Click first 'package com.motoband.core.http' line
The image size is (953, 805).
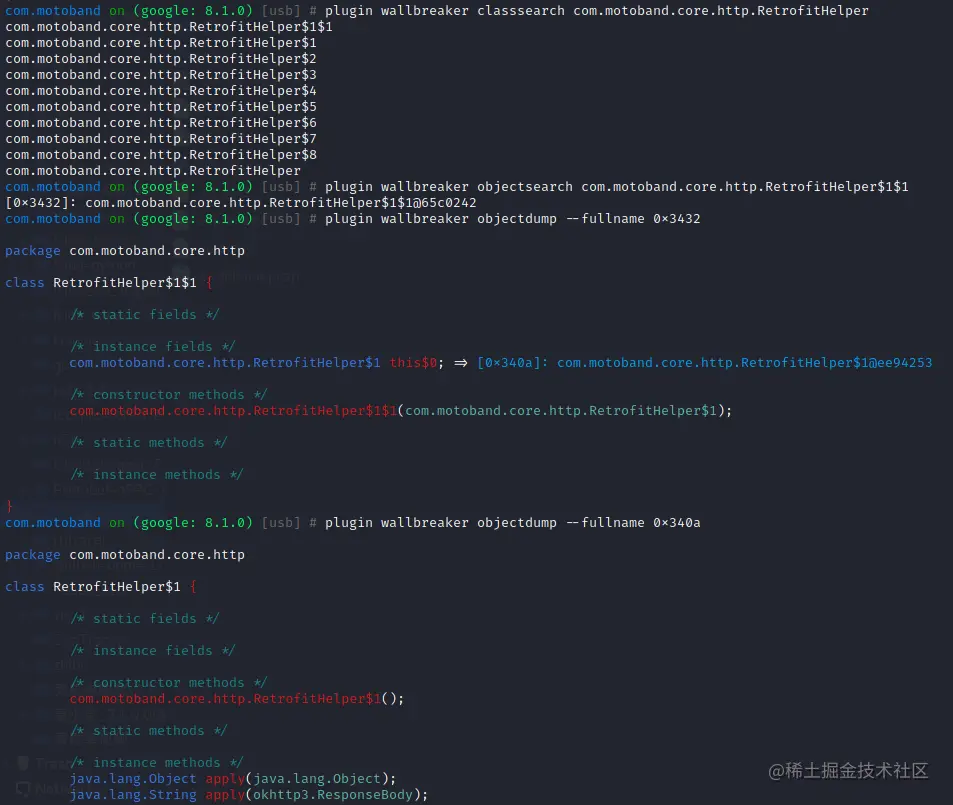[125, 251]
